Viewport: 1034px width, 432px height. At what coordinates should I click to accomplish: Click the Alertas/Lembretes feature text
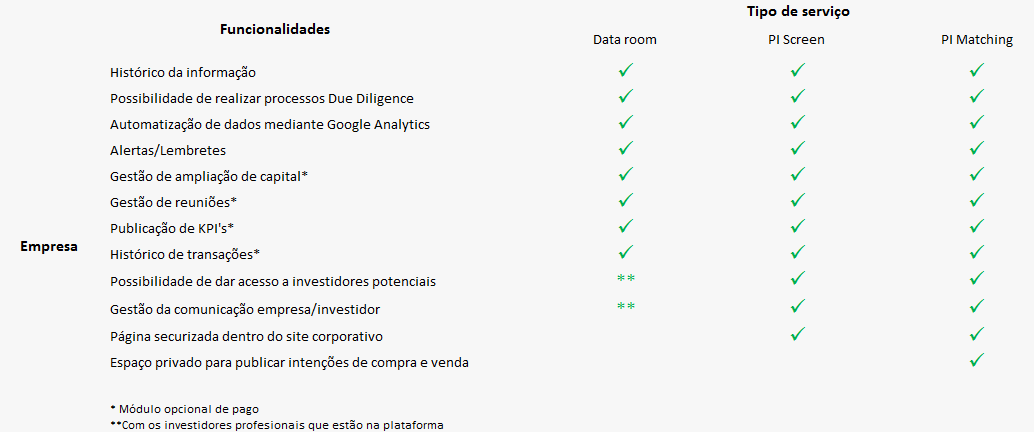[x=168, y=150]
